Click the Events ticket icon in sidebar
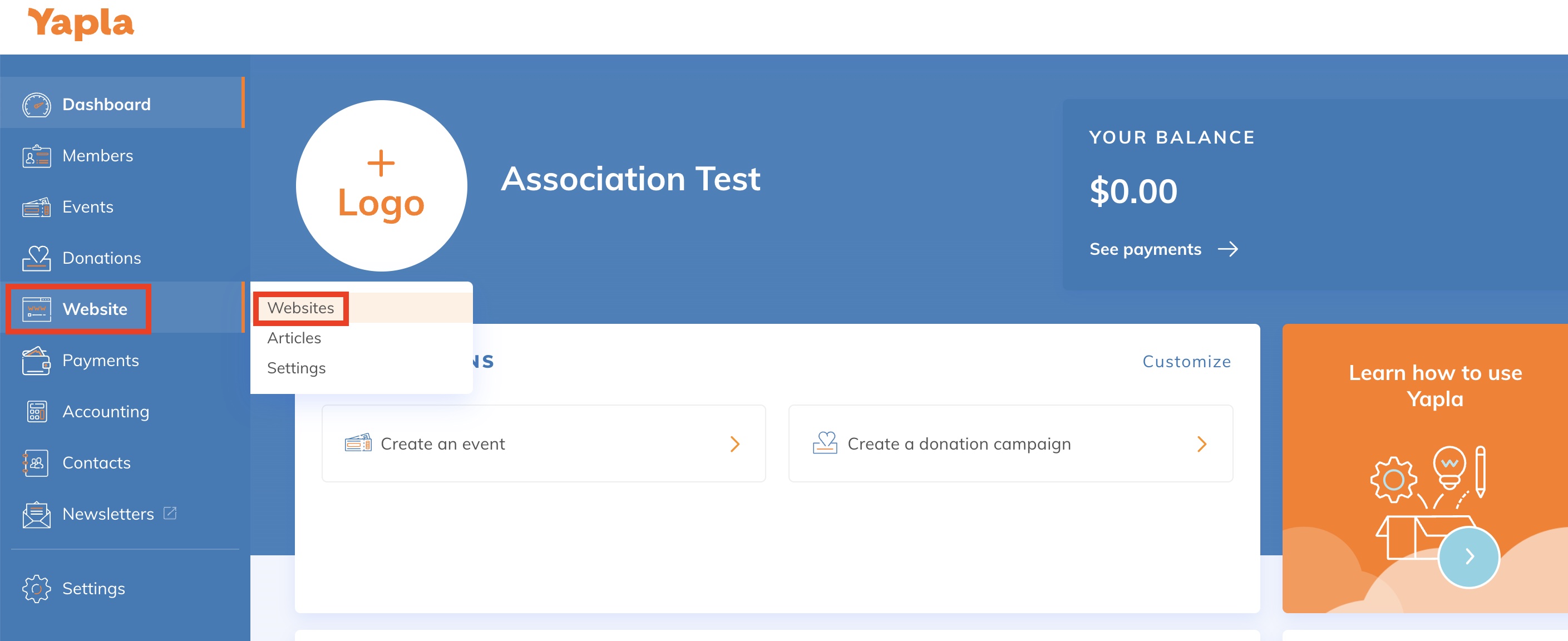Viewport: 1568px width, 641px height. pyautogui.click(x=37, y=207)
